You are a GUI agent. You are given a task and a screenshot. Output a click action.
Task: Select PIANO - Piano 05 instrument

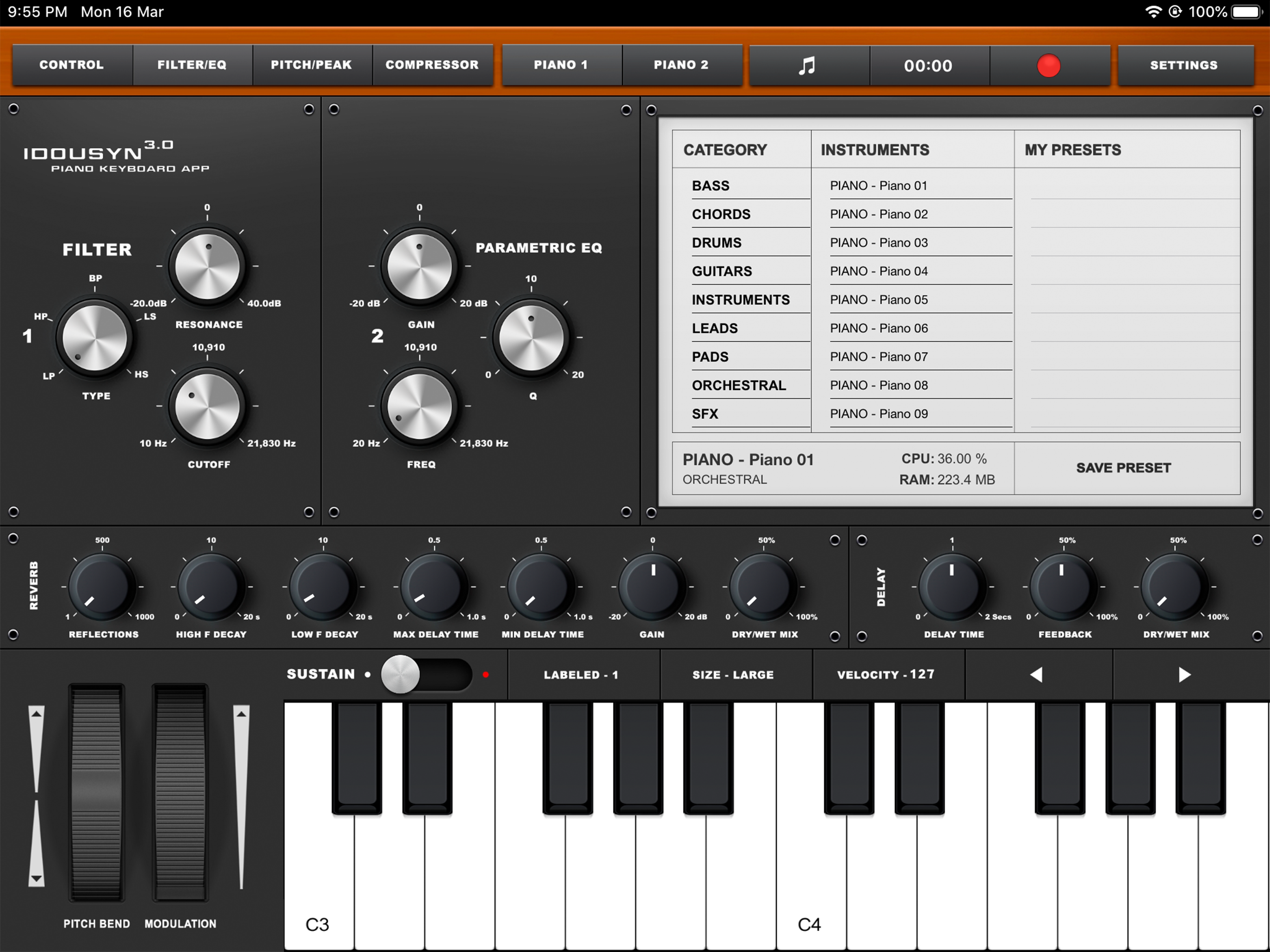[x=879, y=300]
